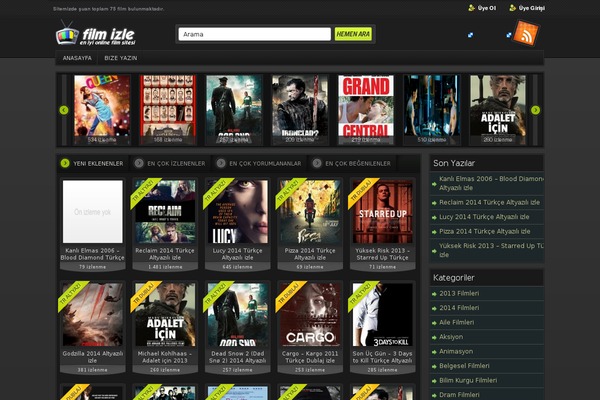The image size is (600, 400).
Task: Click Michael Kohlhaas - Adalet İçin 2013 title
Action: click(x=165, y=357)
